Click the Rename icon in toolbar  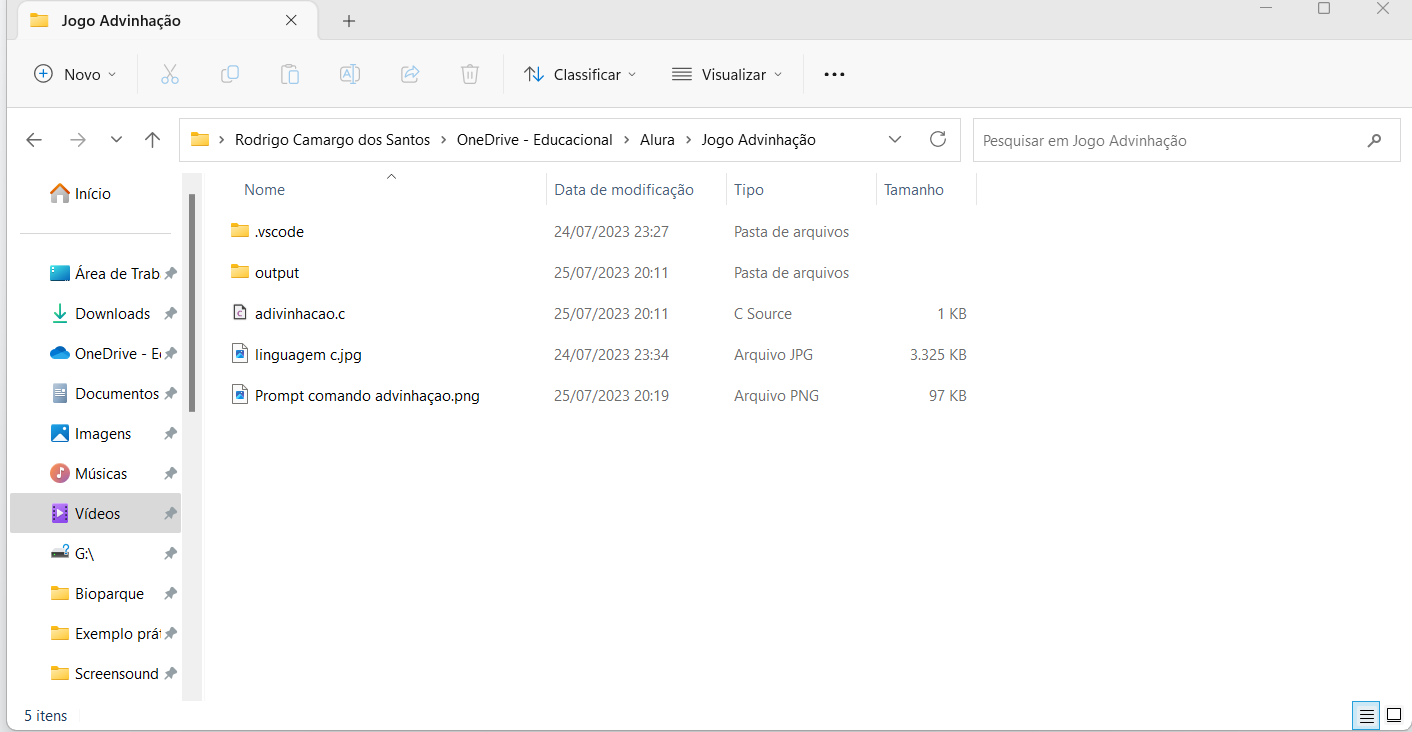point(350,74)
